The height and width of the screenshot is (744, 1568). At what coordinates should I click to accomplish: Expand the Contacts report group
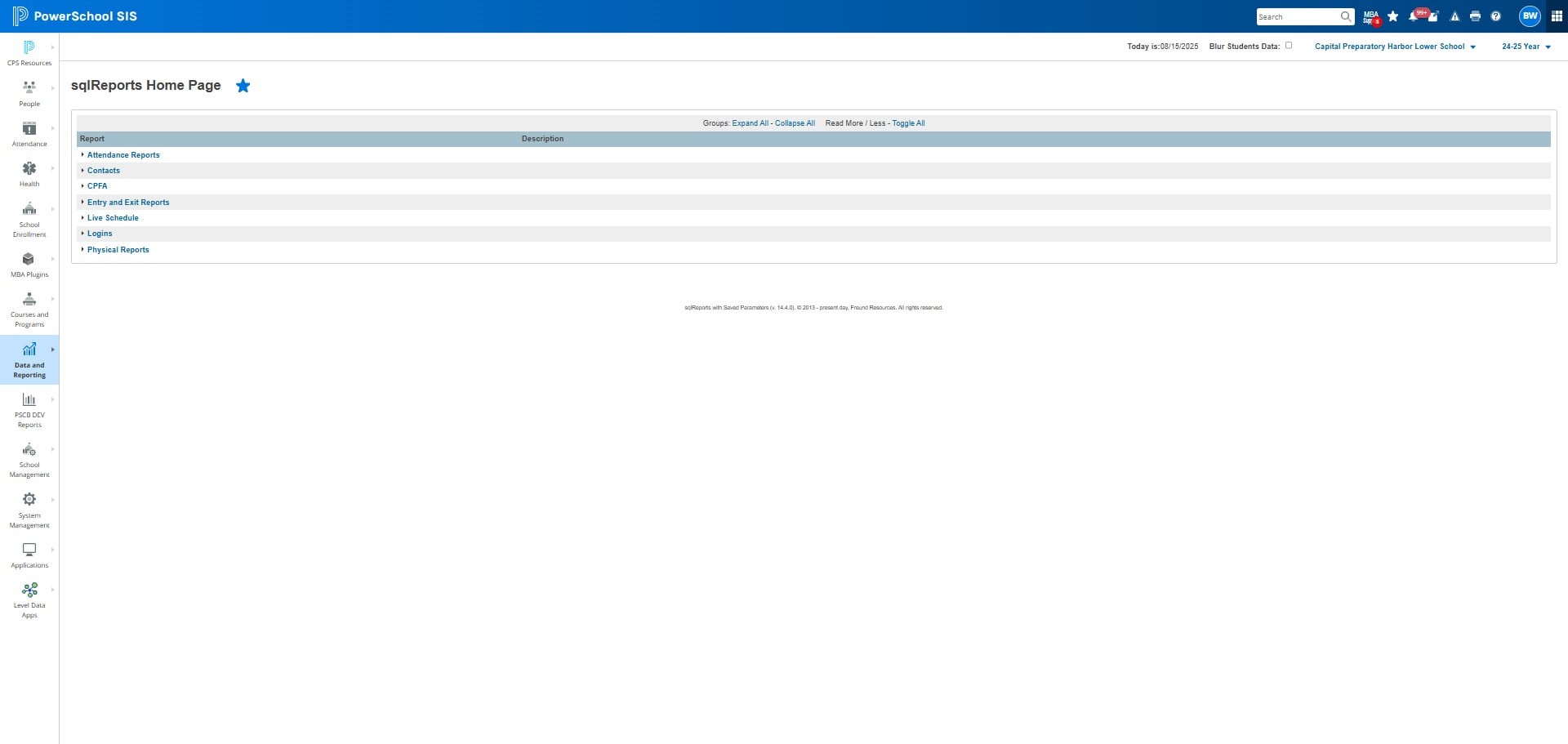tap(103, 171)
